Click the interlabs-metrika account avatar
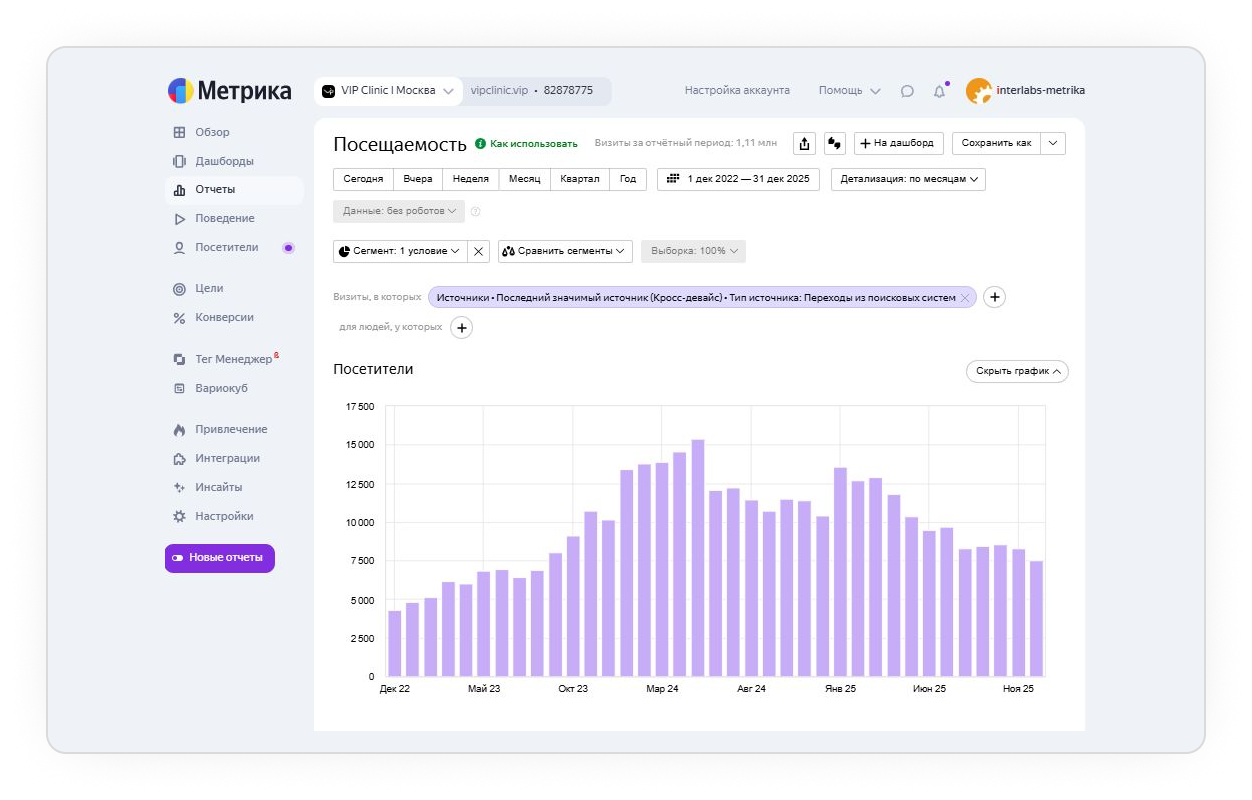The height and width of the screenshot is (800, 1252). click(x=978, y=91)
